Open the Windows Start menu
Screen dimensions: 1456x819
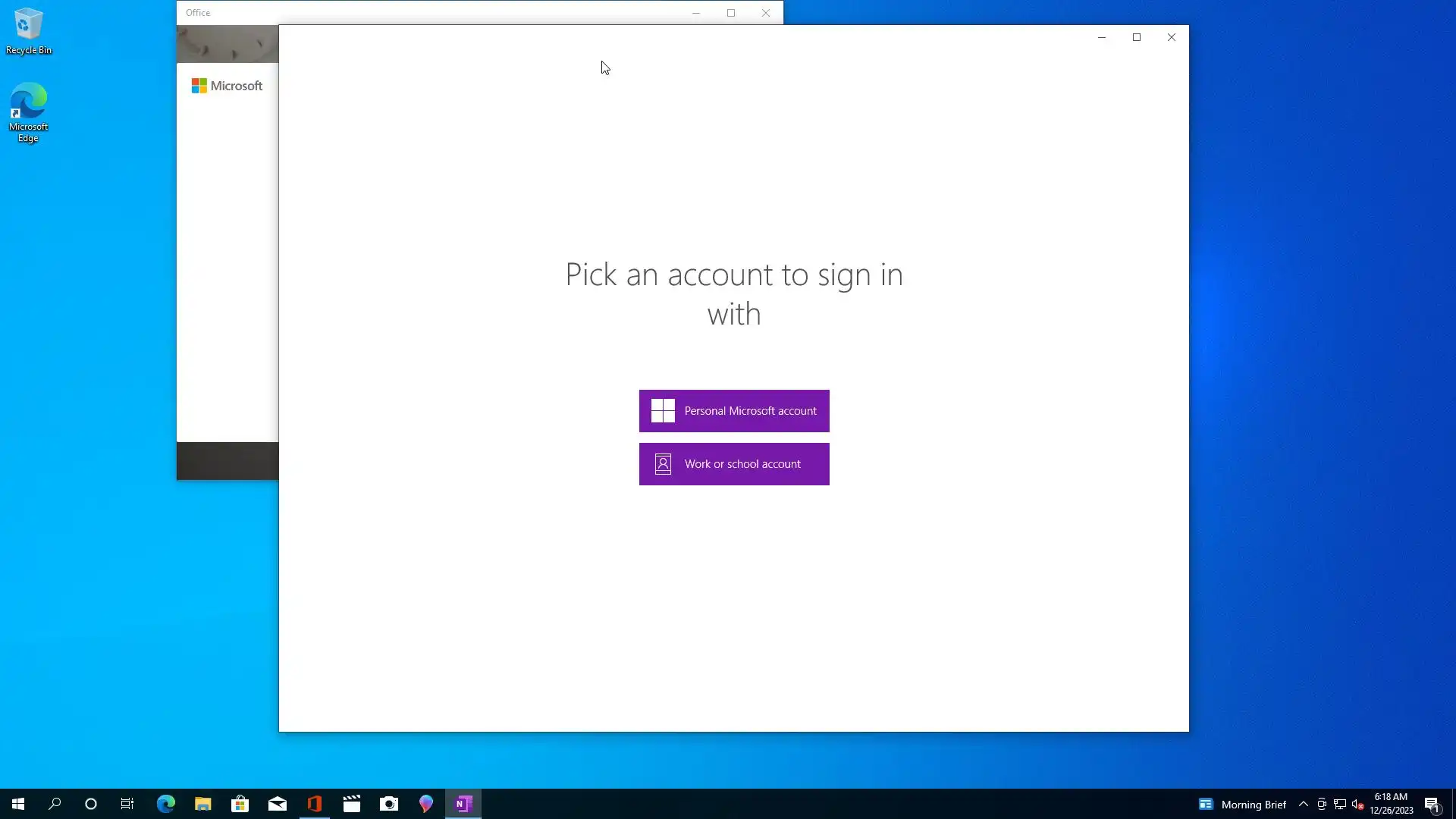(x=18, y=804)
